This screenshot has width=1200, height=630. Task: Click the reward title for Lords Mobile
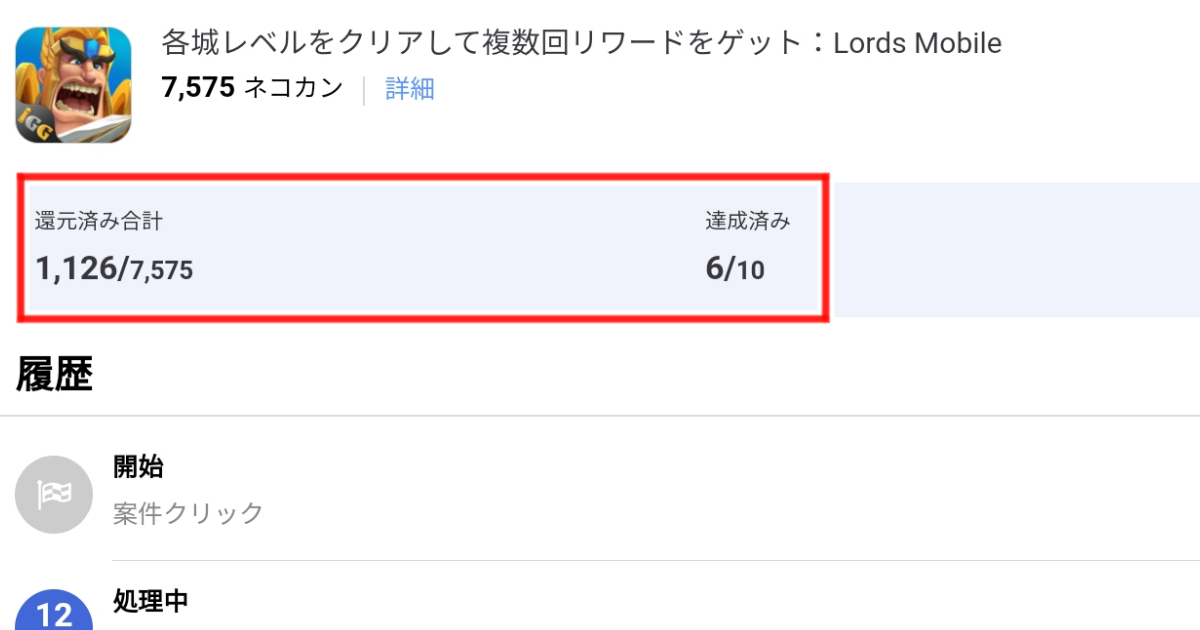(580, 42)
